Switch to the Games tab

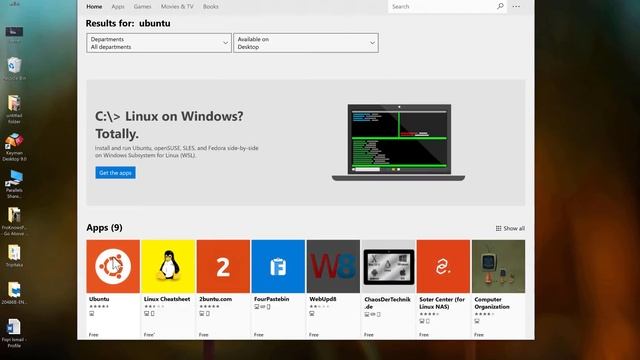pyautogui.click(x=142, y=7)
